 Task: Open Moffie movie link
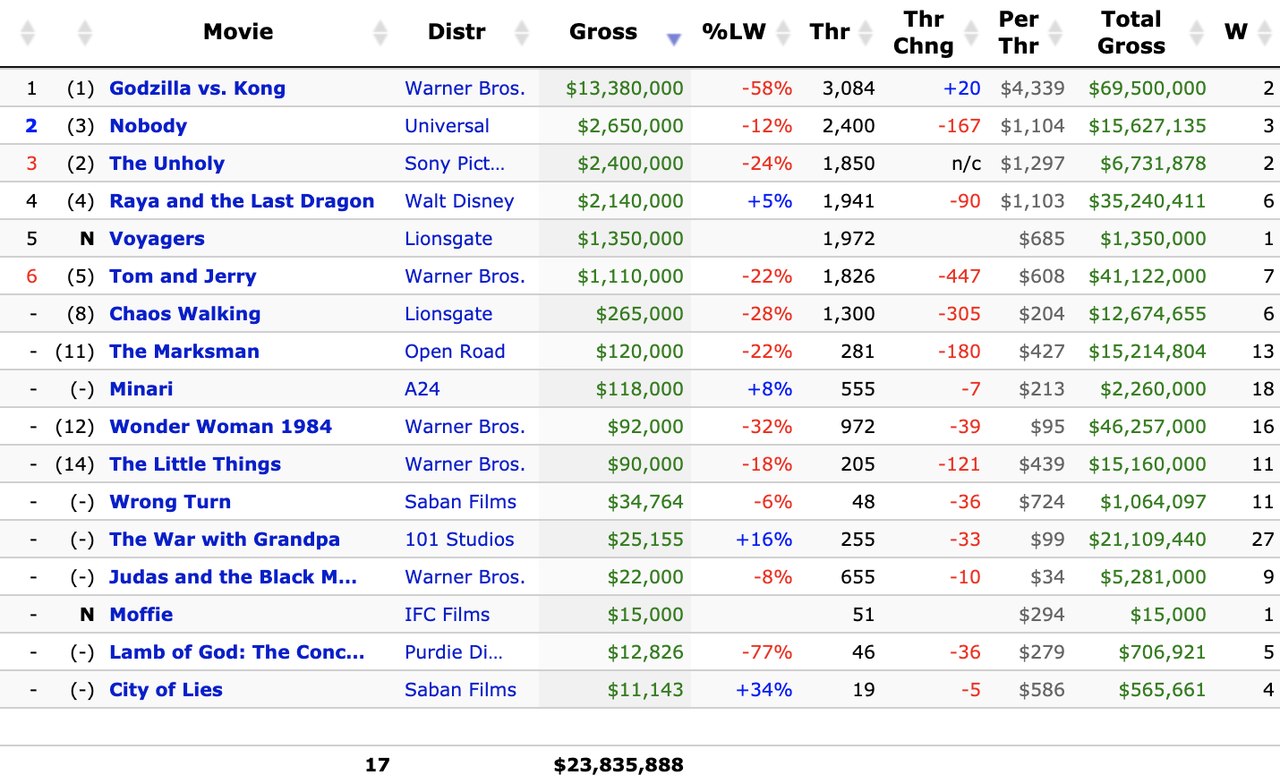pos(141,615)
